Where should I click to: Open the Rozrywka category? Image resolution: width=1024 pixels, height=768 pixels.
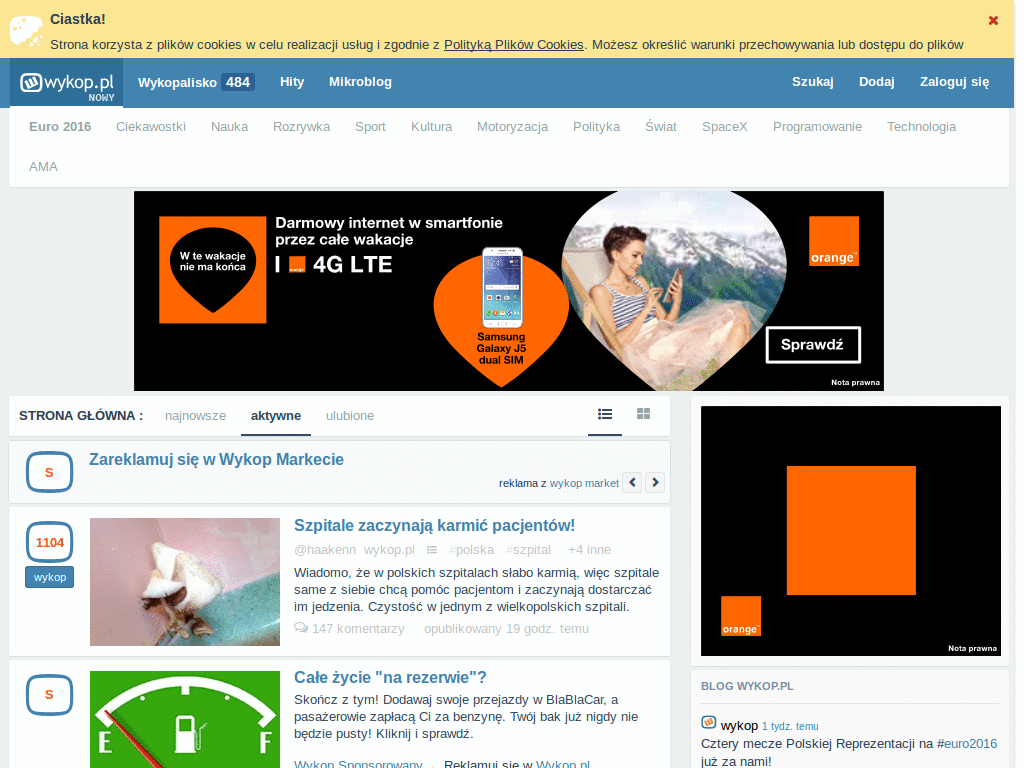(x=301, y=127)
